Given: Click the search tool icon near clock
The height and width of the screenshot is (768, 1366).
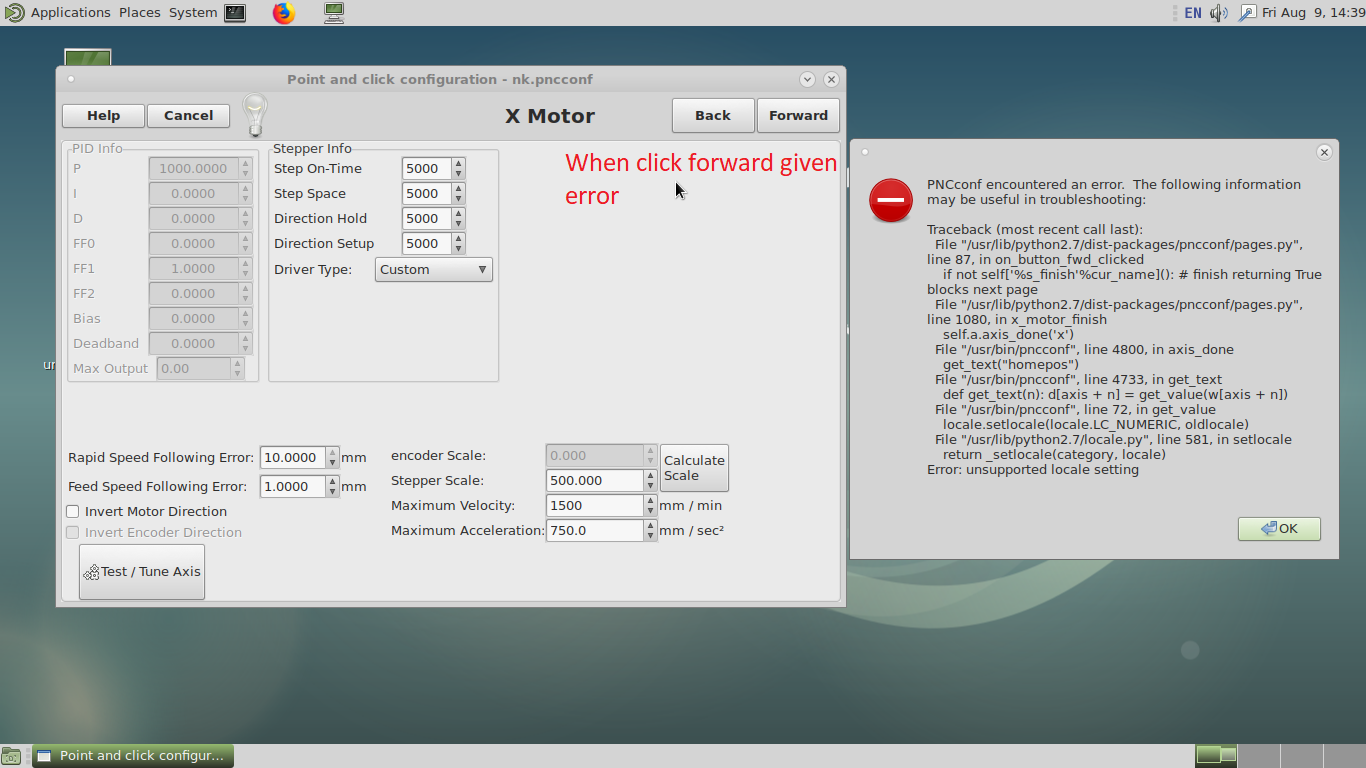Looking at the screenshot, I should tap(1246, 13).
